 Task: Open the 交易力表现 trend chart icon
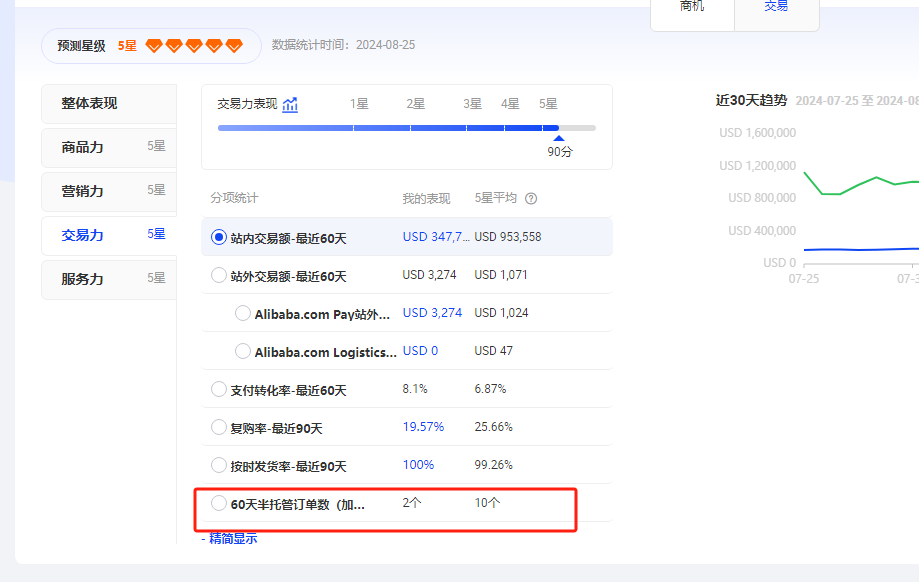(x=291, y=103)
